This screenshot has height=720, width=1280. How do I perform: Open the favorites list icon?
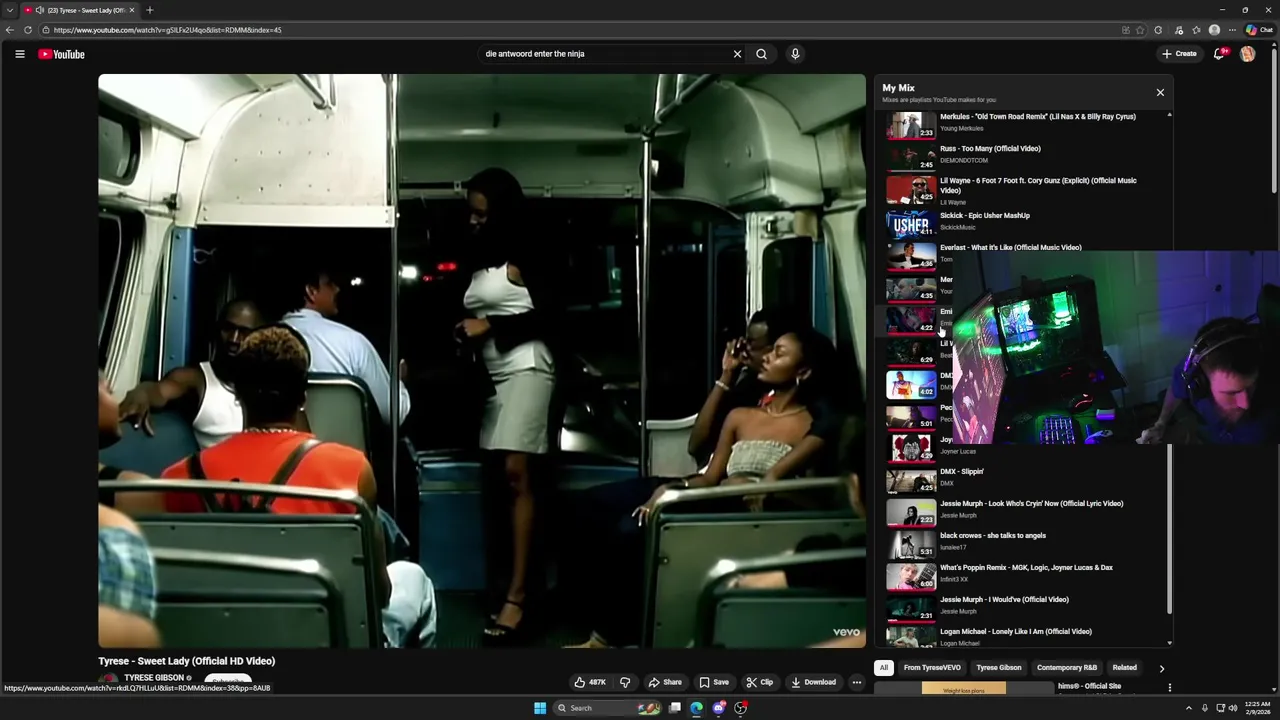point(1196,30)
